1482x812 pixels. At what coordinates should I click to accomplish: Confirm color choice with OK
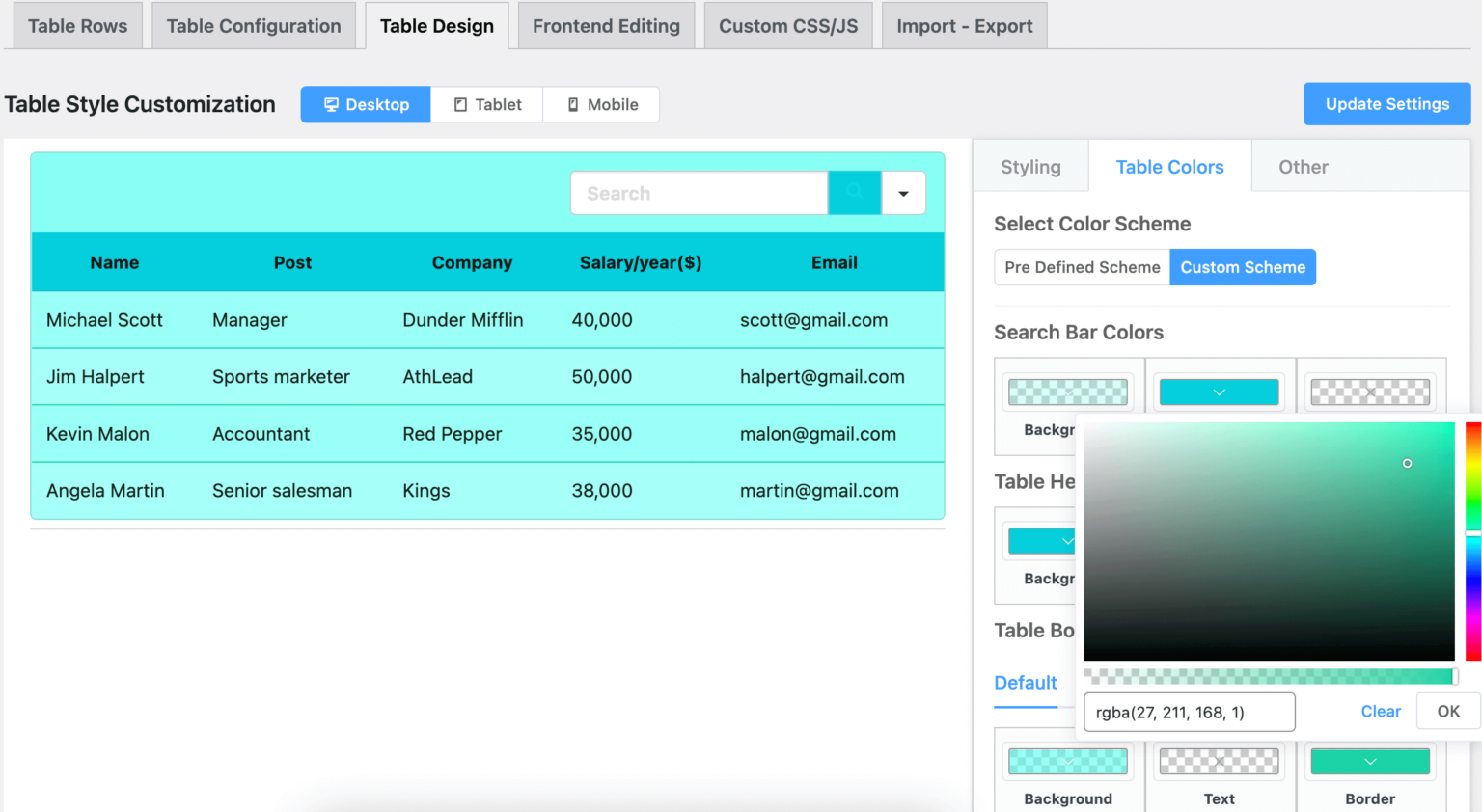point(1446,711)
